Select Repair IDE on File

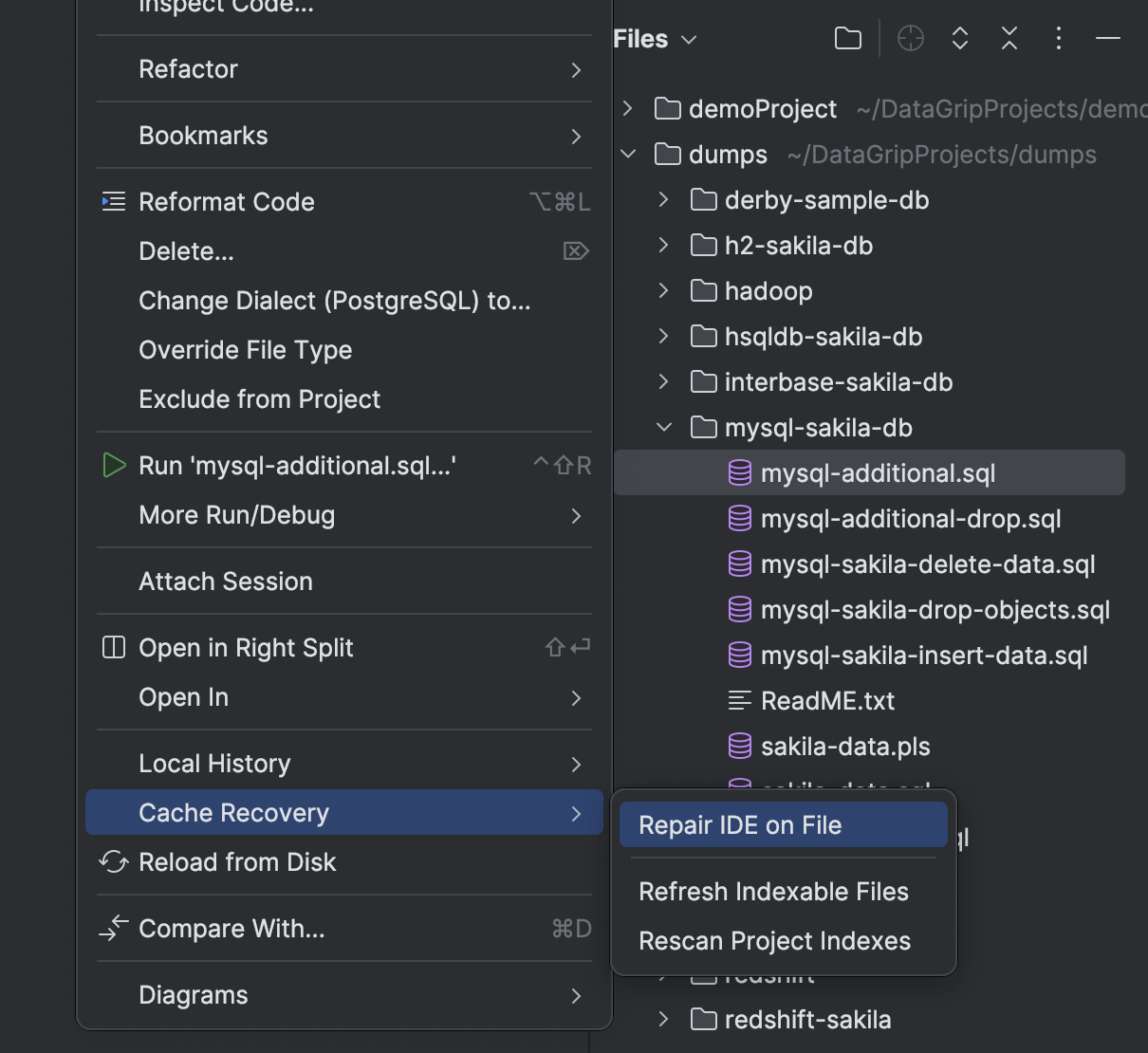click(782, 824)
